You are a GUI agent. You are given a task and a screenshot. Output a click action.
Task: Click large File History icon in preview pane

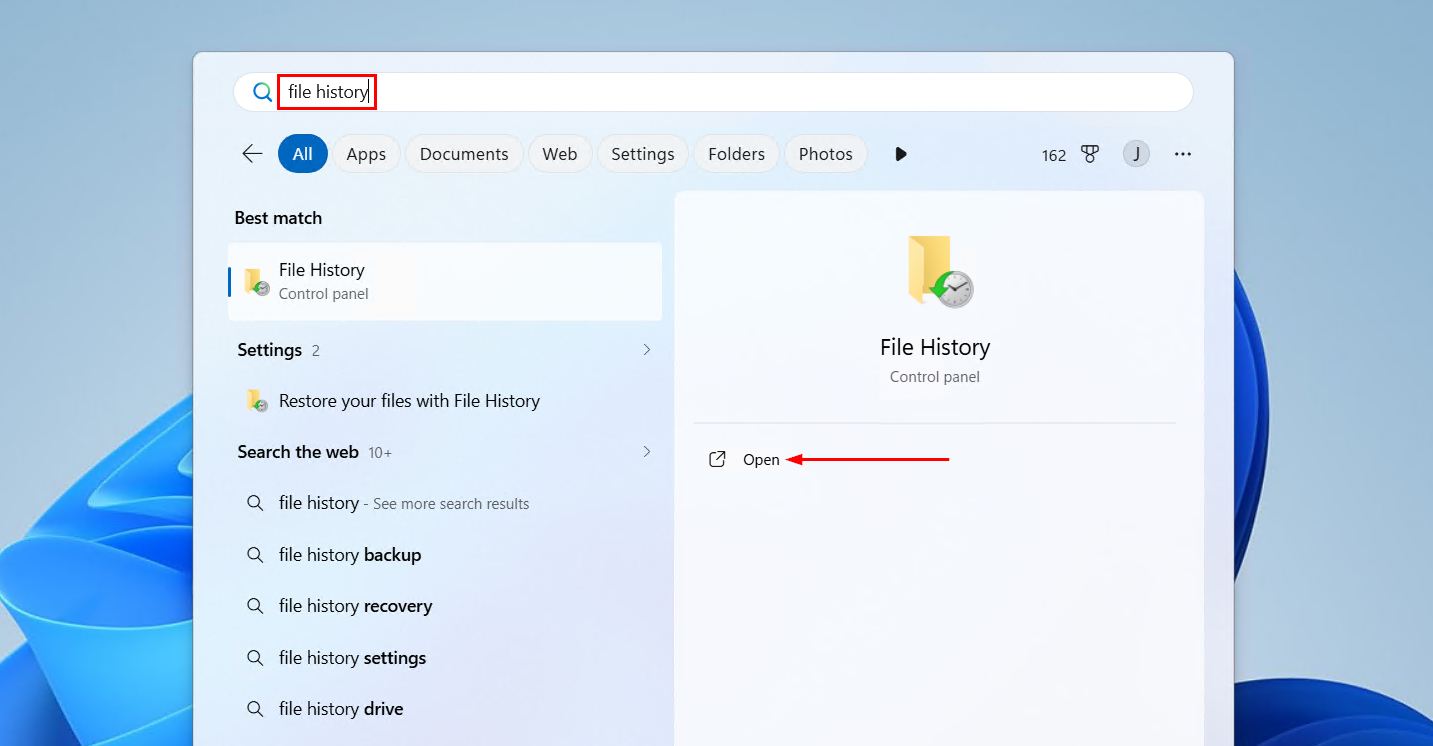coord(940,271)
